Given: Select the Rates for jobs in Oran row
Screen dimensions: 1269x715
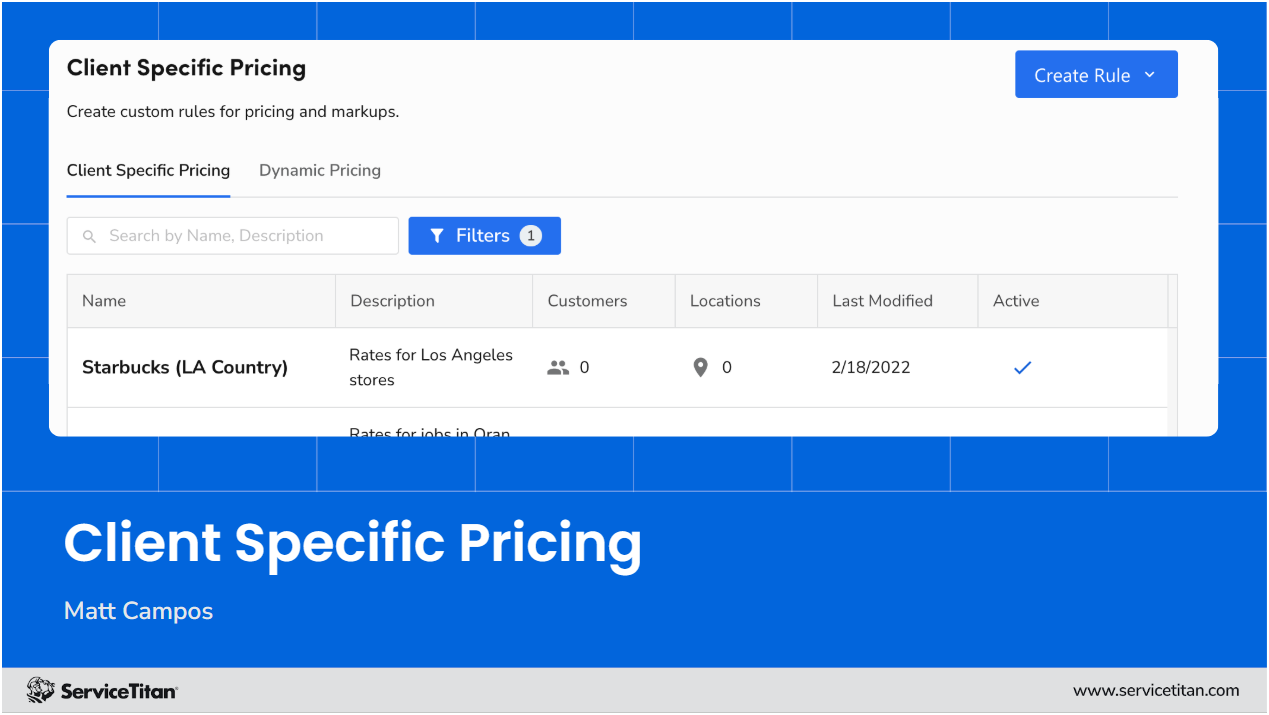Looking at the screenshot, I should click(x=430, y=430).
